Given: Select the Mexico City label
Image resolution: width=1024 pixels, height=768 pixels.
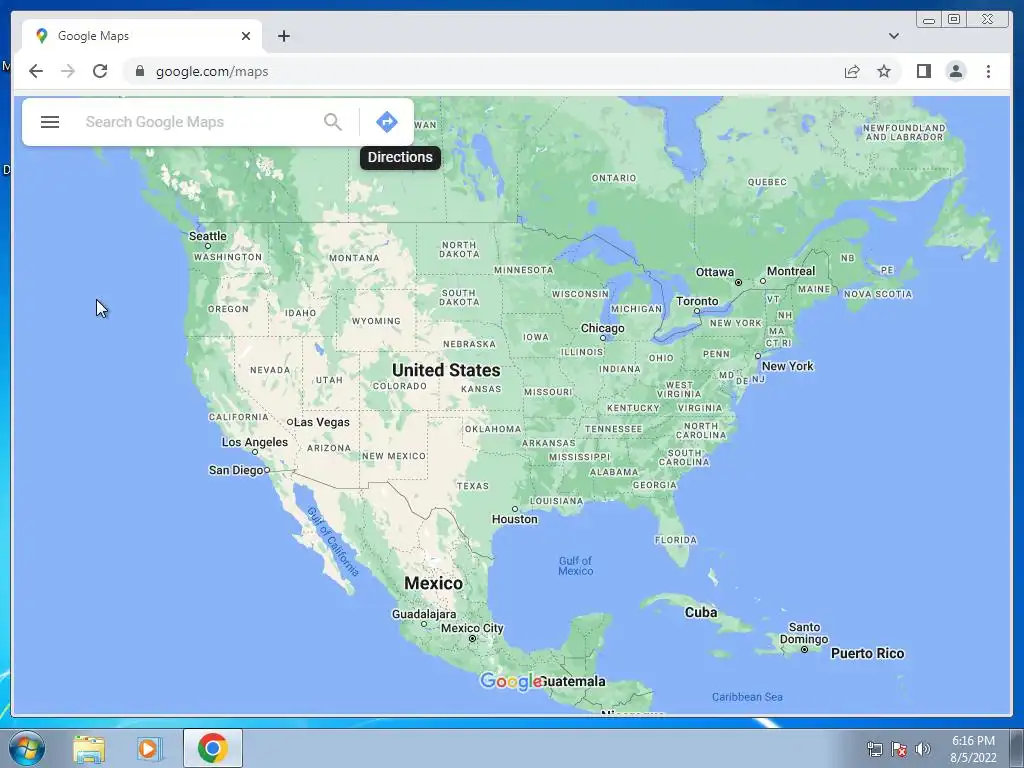Looking at the screenshot, I should pos(472,628).
